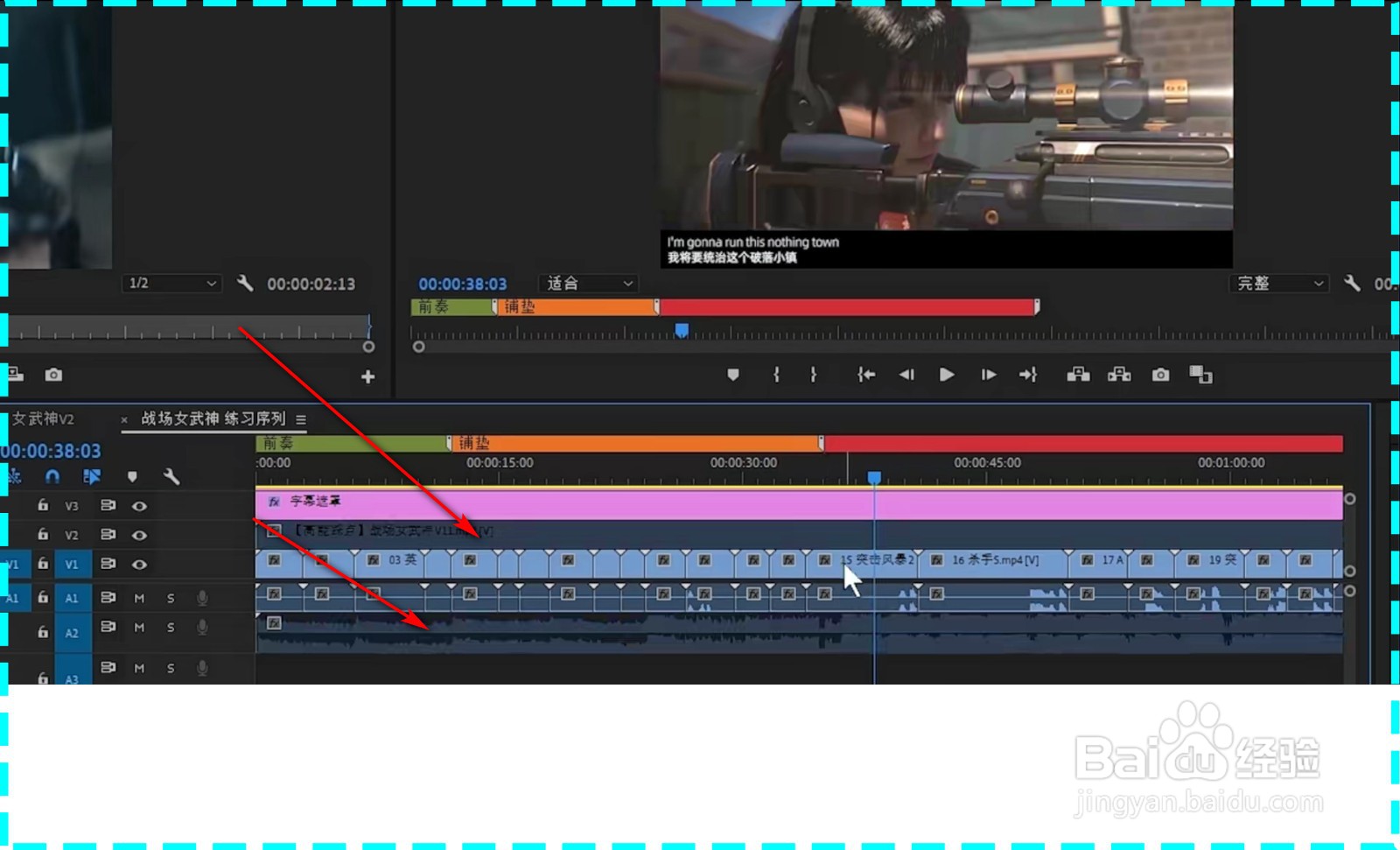Mark Out point in Program monitor
This screenshot has width=1400, height=850.
(x=814, y=375)
